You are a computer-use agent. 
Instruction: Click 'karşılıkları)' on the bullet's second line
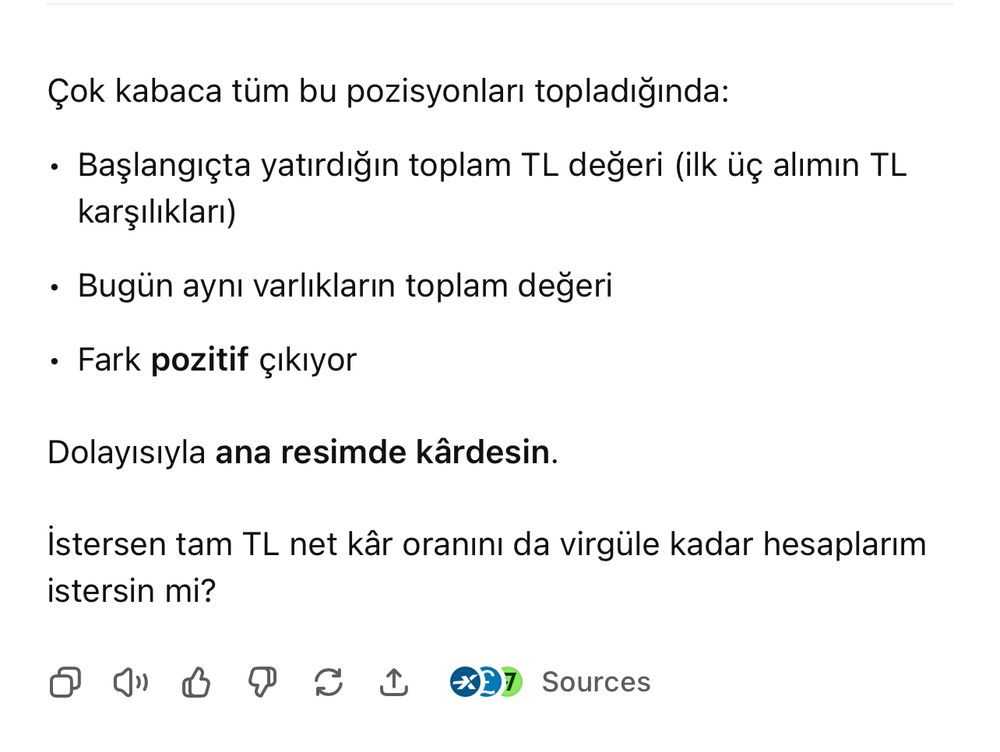[157, 212]
